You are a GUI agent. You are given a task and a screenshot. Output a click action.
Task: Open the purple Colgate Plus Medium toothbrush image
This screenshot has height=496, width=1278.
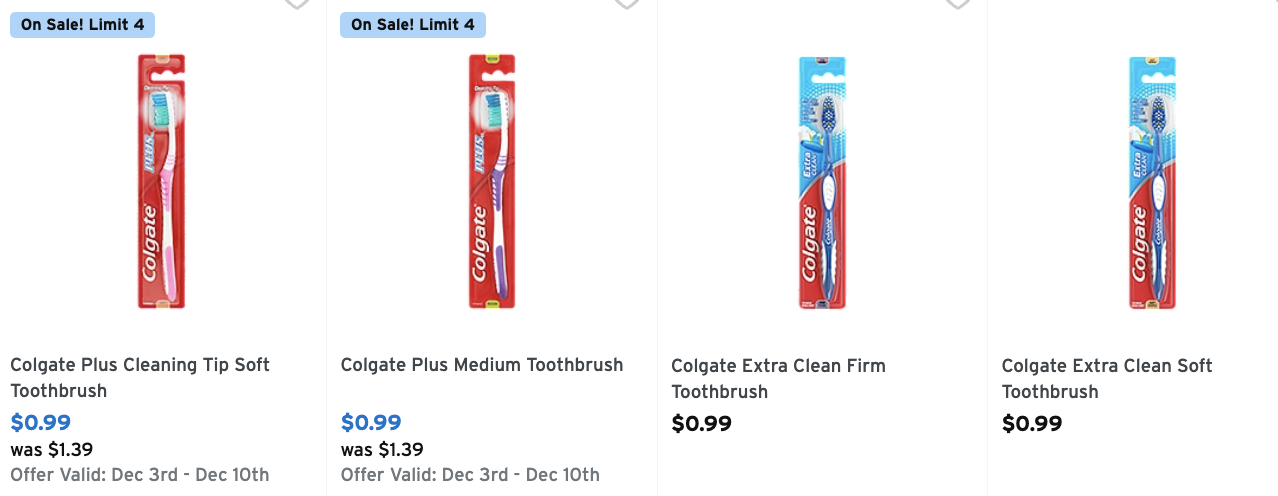(x=492, y=181)
